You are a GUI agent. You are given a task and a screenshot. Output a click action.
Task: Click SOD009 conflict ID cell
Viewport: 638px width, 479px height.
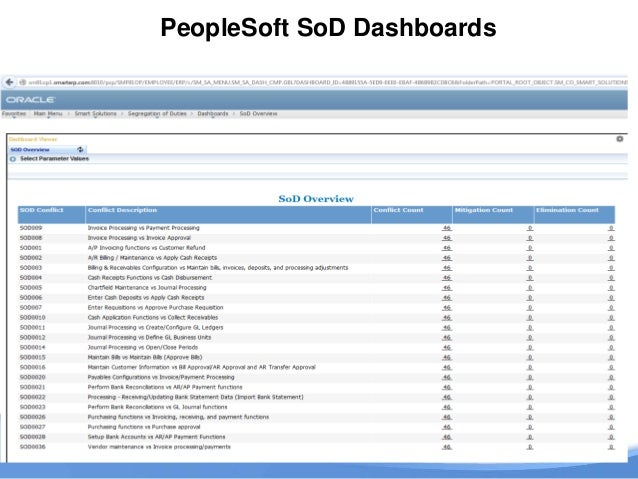(31, 228)
